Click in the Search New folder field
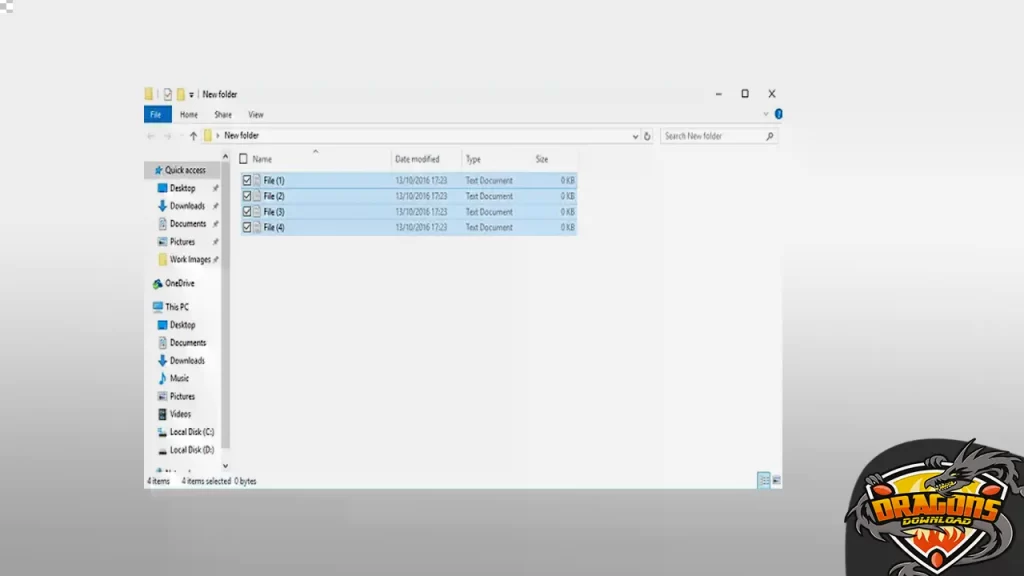This screenshot has height=576, width=1024. pos(712,136)
